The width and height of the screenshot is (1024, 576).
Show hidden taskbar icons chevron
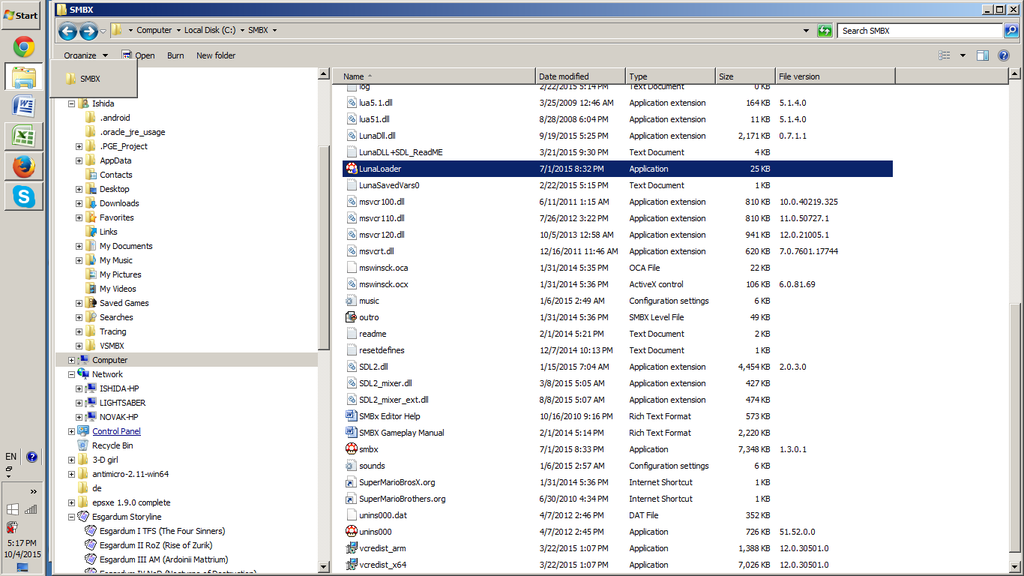pyautogui.click(x=33, y=491)
